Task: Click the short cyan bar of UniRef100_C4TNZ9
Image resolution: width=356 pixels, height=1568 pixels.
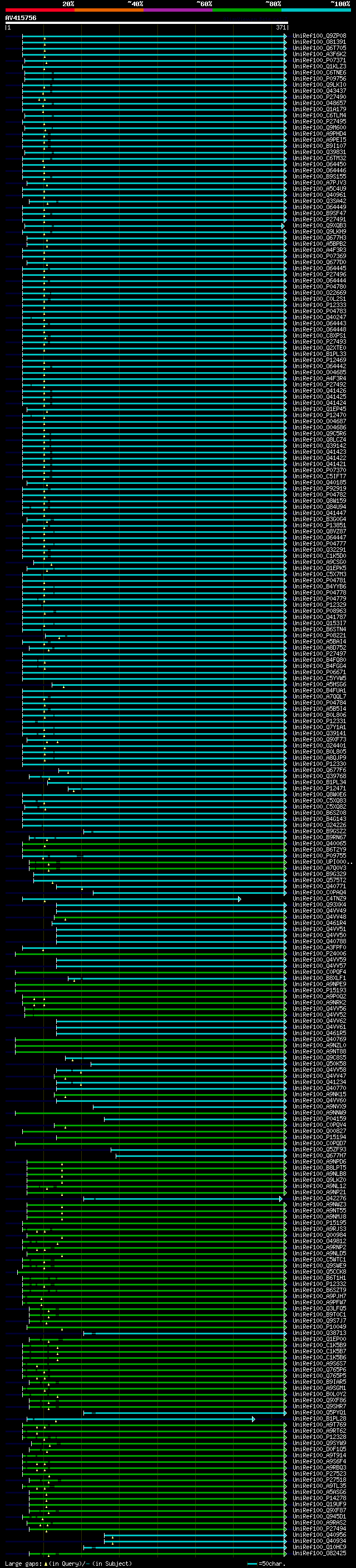Action: pyautogui.click(x=131, y=898)
